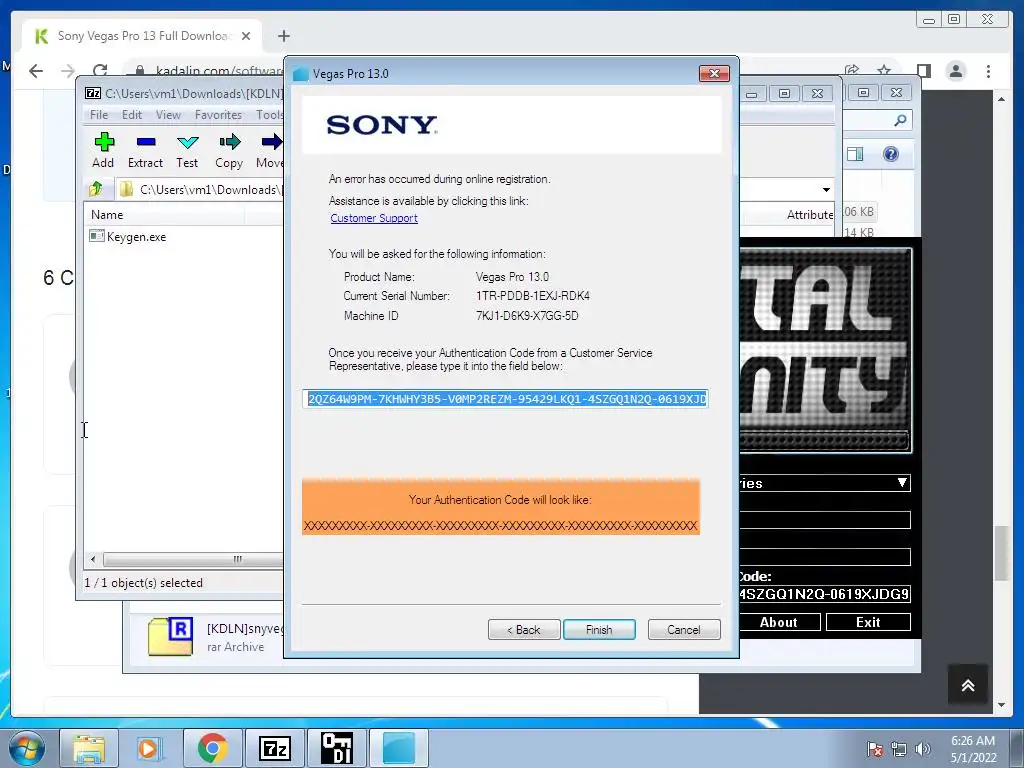The height and width of the screenshot is (768, 1024).
Task: Click the search magnifier icon in explorer
Action: click(x=900, y=120)
